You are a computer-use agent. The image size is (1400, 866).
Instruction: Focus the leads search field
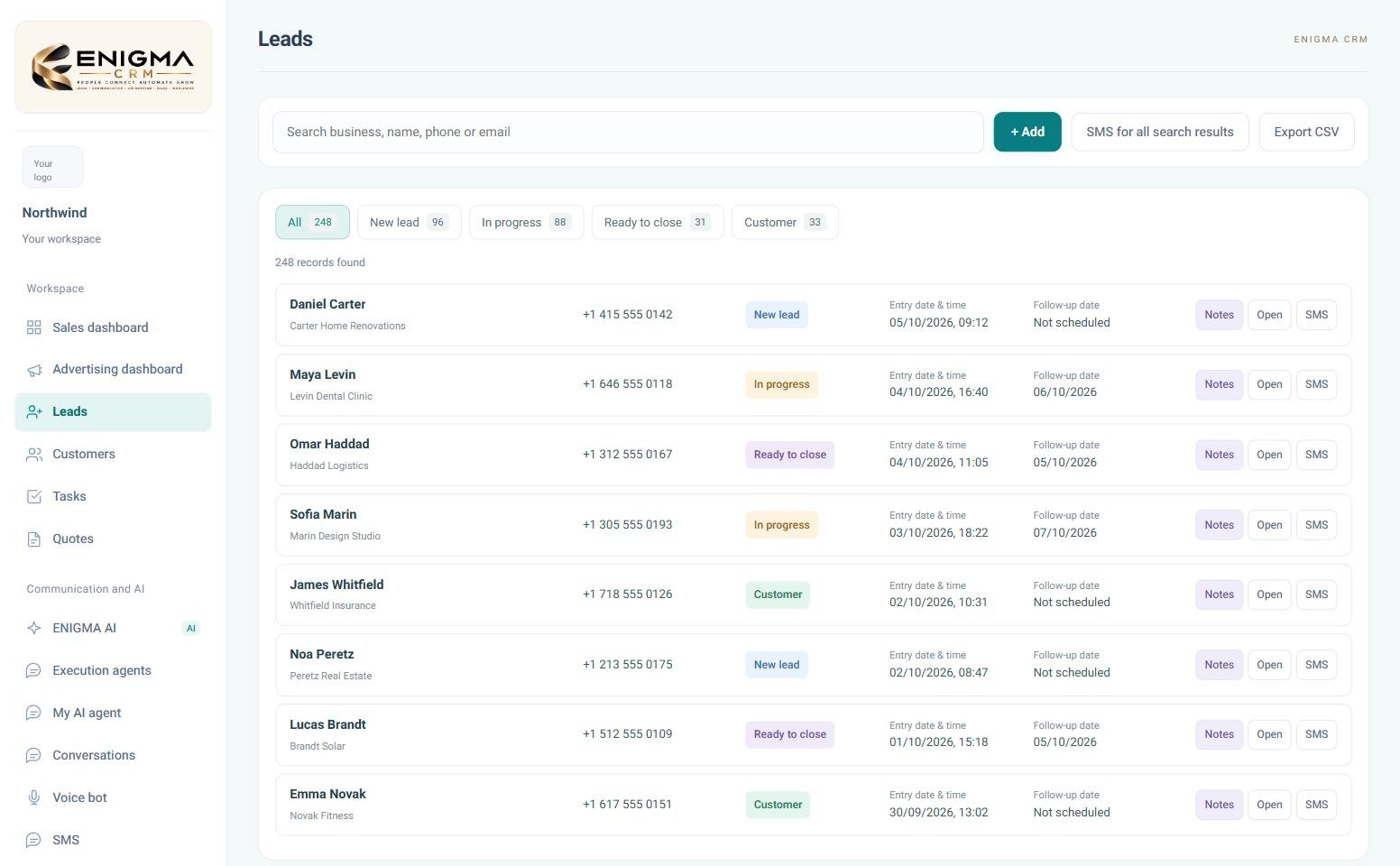(x=628, y=133)
